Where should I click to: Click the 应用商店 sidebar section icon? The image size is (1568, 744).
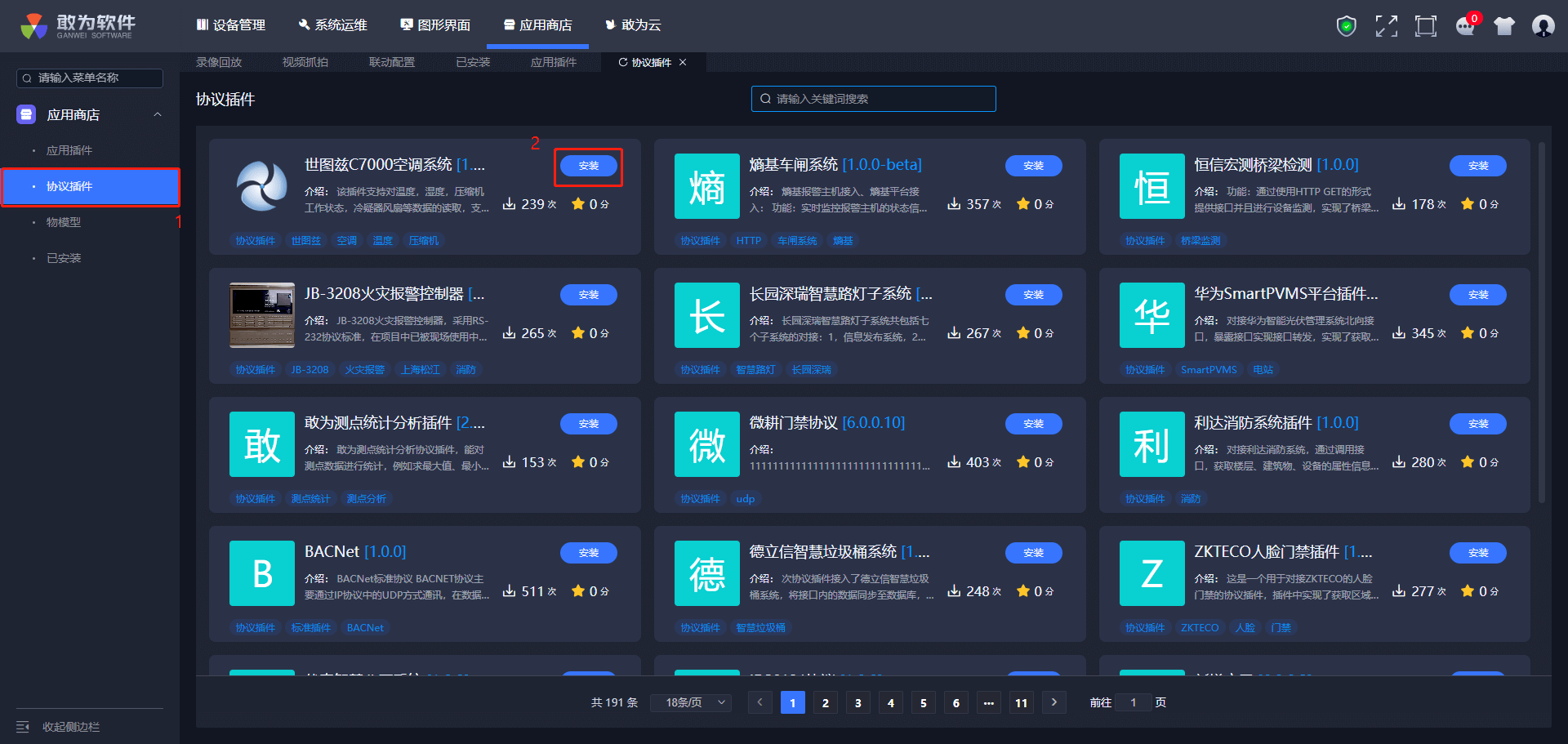click(x=26, y=114)
